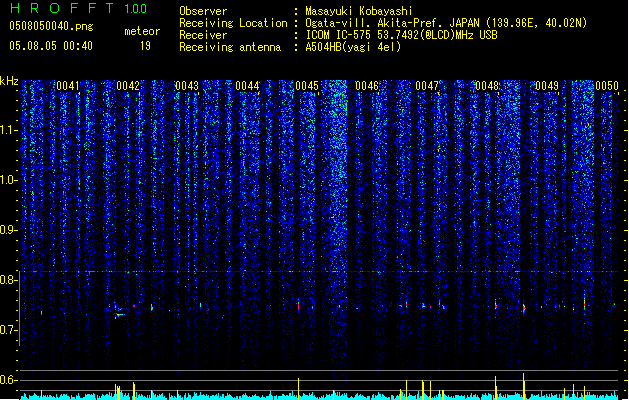629x400 pixels.
Task: Click the A504HB(yagi 4el) antenna text
Action: (353, 47)
